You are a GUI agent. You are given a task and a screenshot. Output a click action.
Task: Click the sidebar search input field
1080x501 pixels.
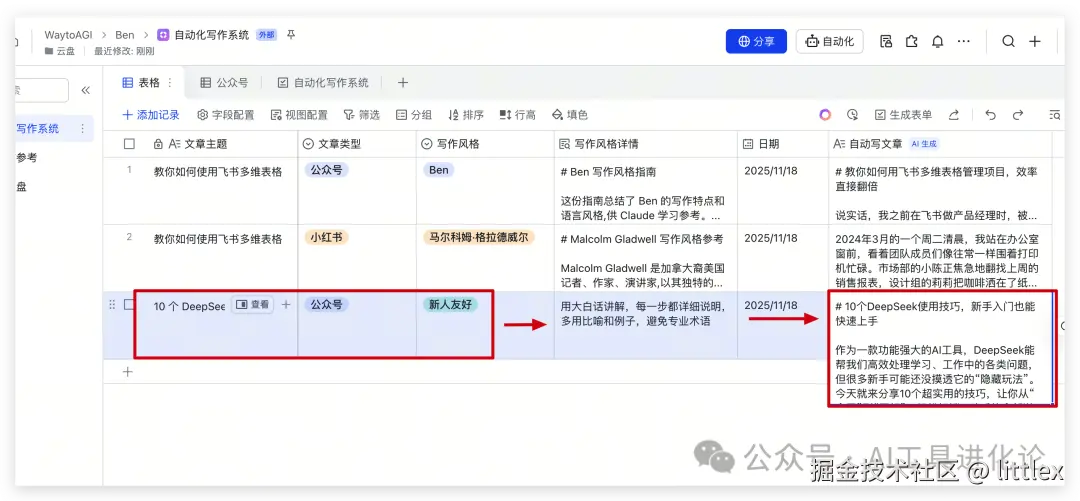(41, 90)
